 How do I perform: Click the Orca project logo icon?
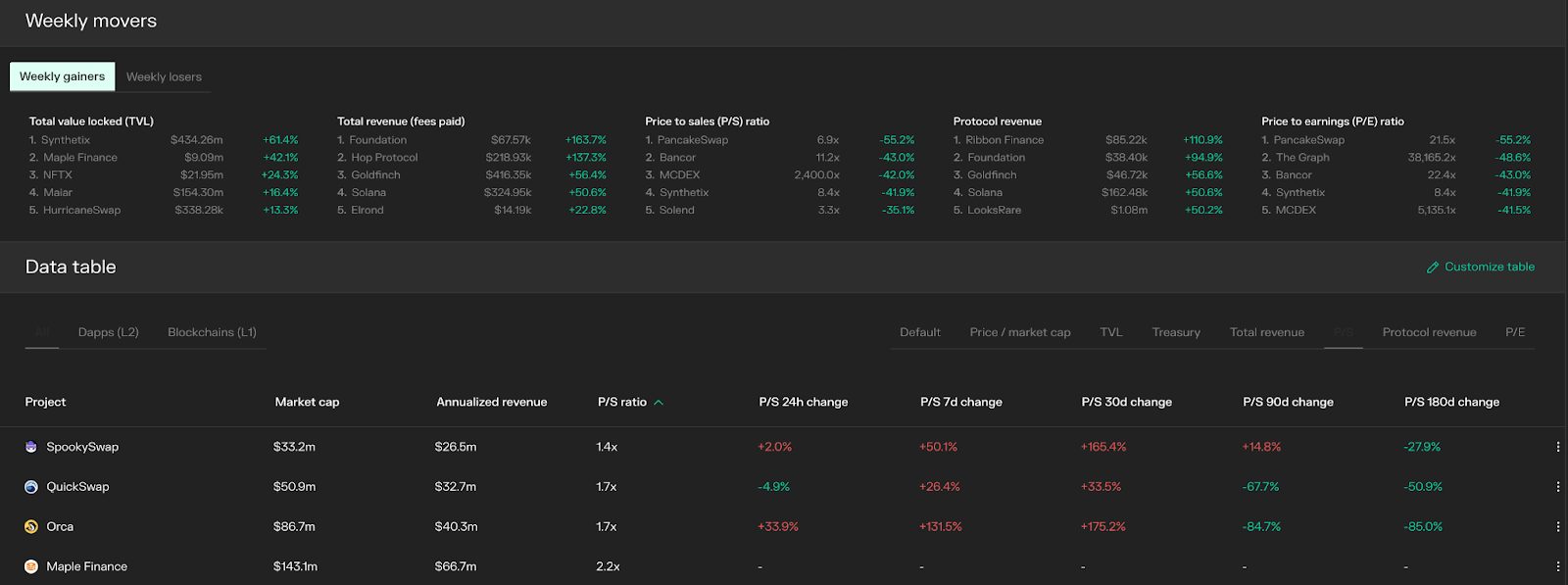[x=31, y=527]
